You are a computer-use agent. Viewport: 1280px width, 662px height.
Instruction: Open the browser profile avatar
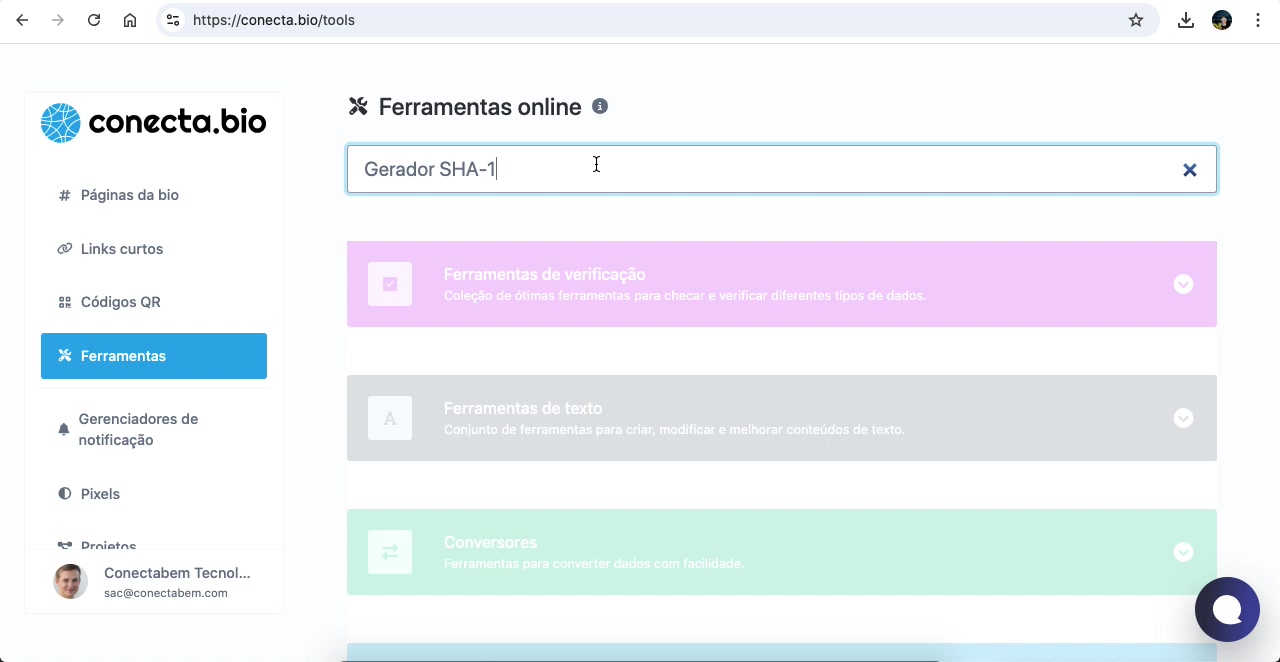tap(1221, 19)
